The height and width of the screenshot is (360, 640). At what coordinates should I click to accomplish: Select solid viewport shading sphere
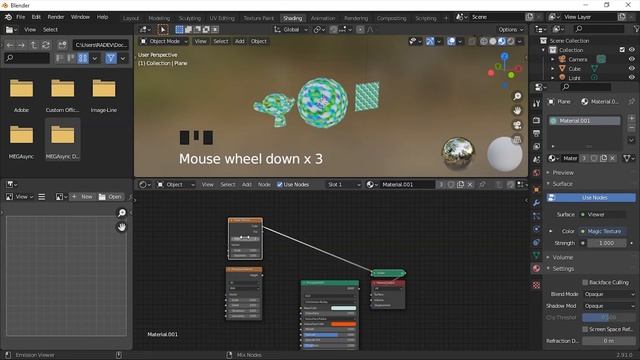click(493, 41)
